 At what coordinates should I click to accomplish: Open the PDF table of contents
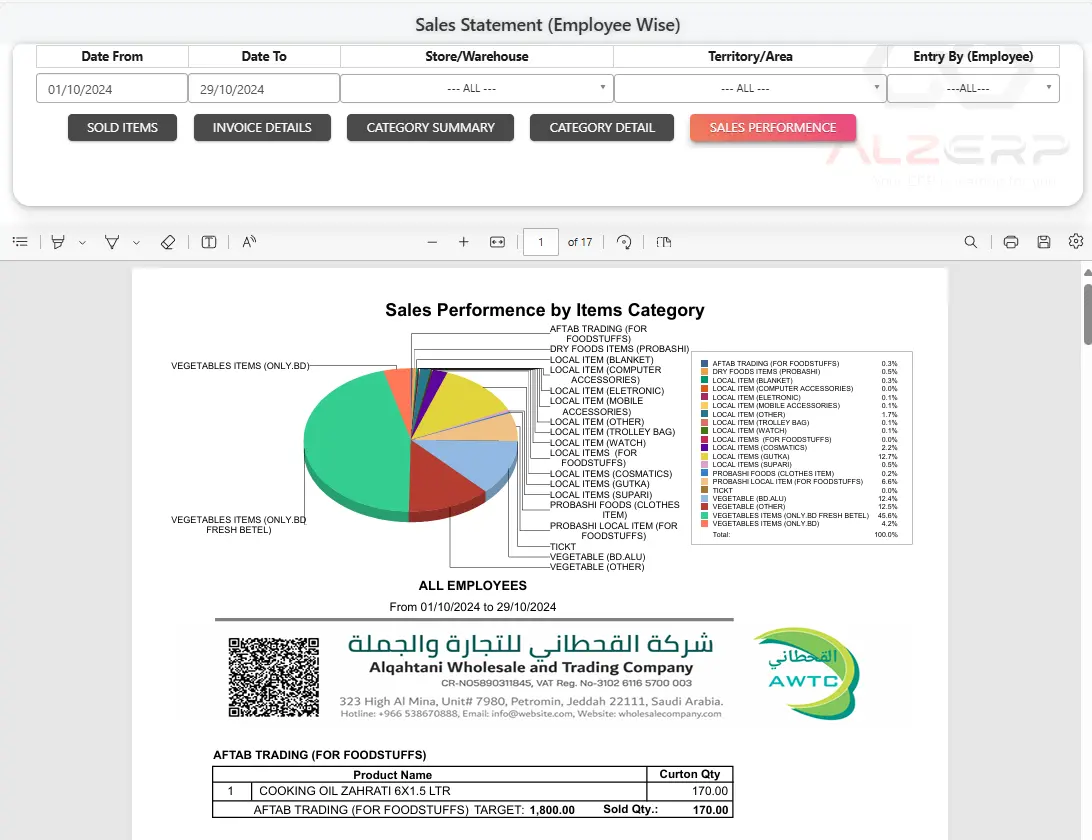click(20, 242)
